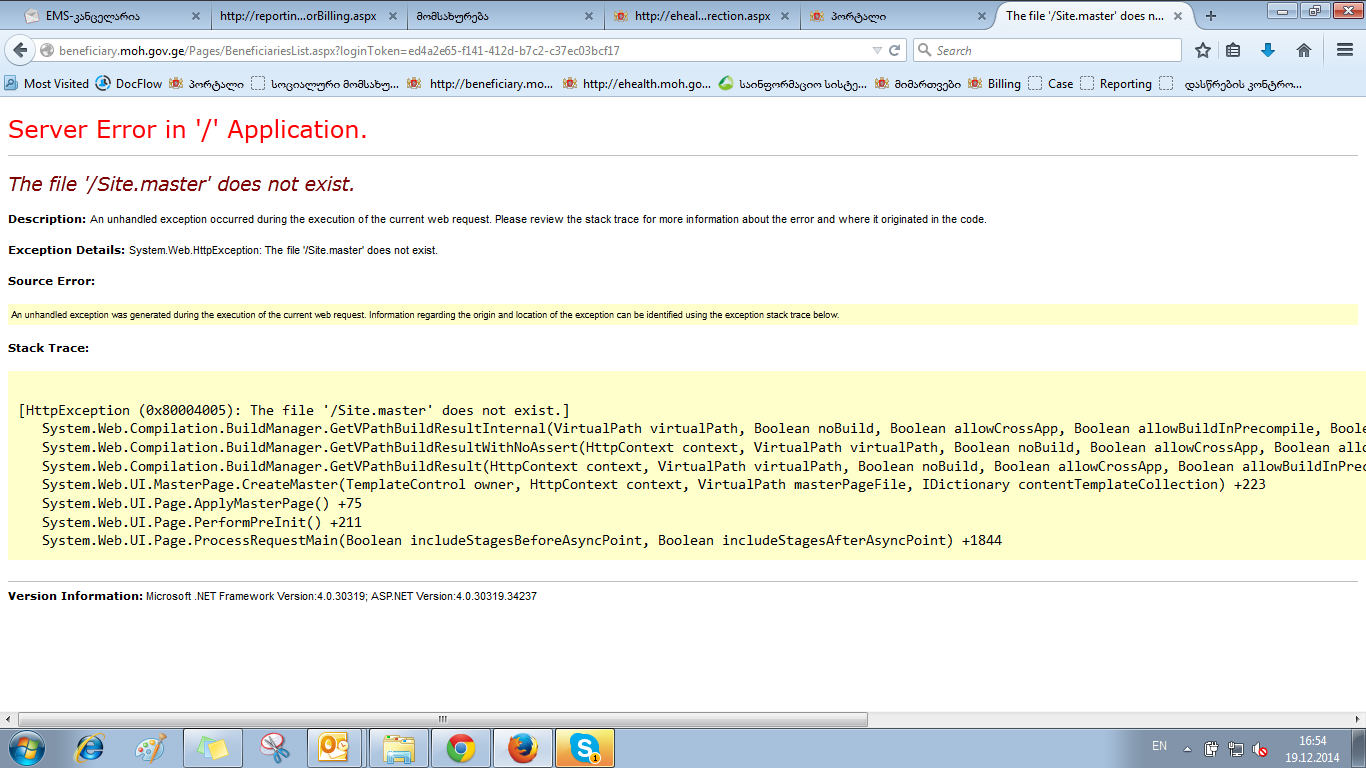The height and width of the screenshot is (768, 1366).
Task: Open the Downloads arrow icon
Action: 1268,51
